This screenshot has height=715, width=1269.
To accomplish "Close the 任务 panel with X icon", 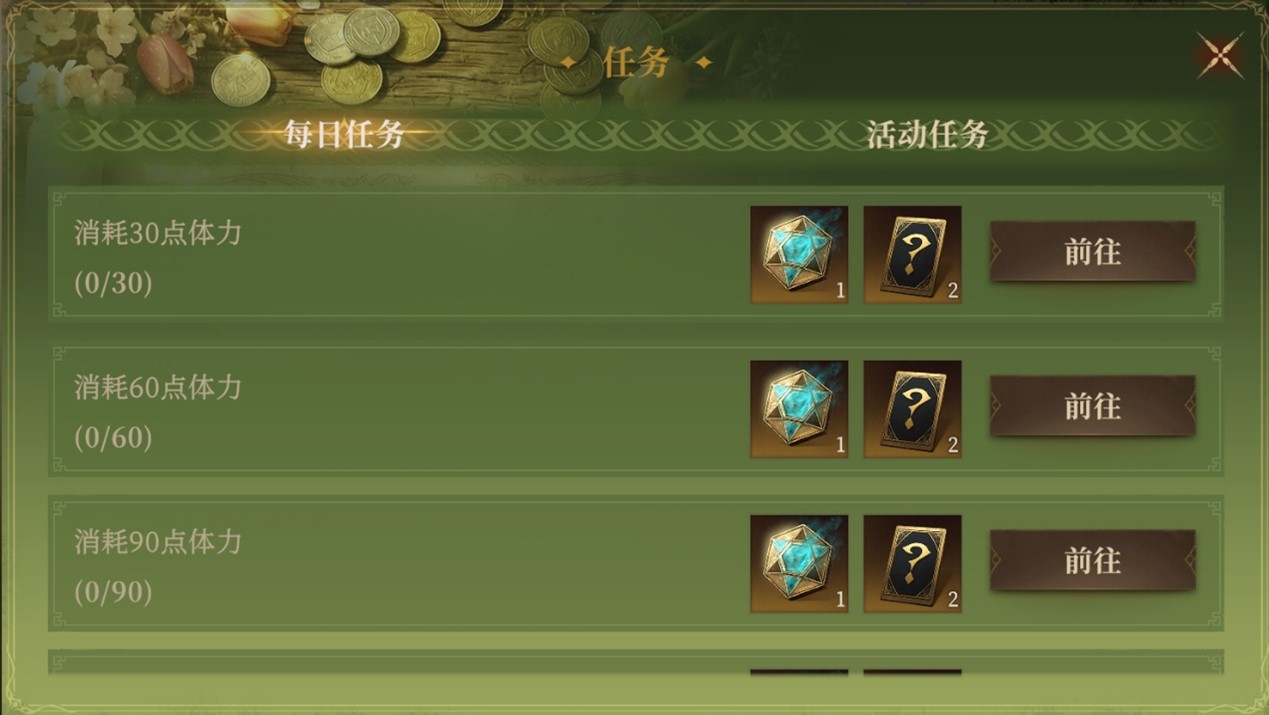I will pos(1220,55).
